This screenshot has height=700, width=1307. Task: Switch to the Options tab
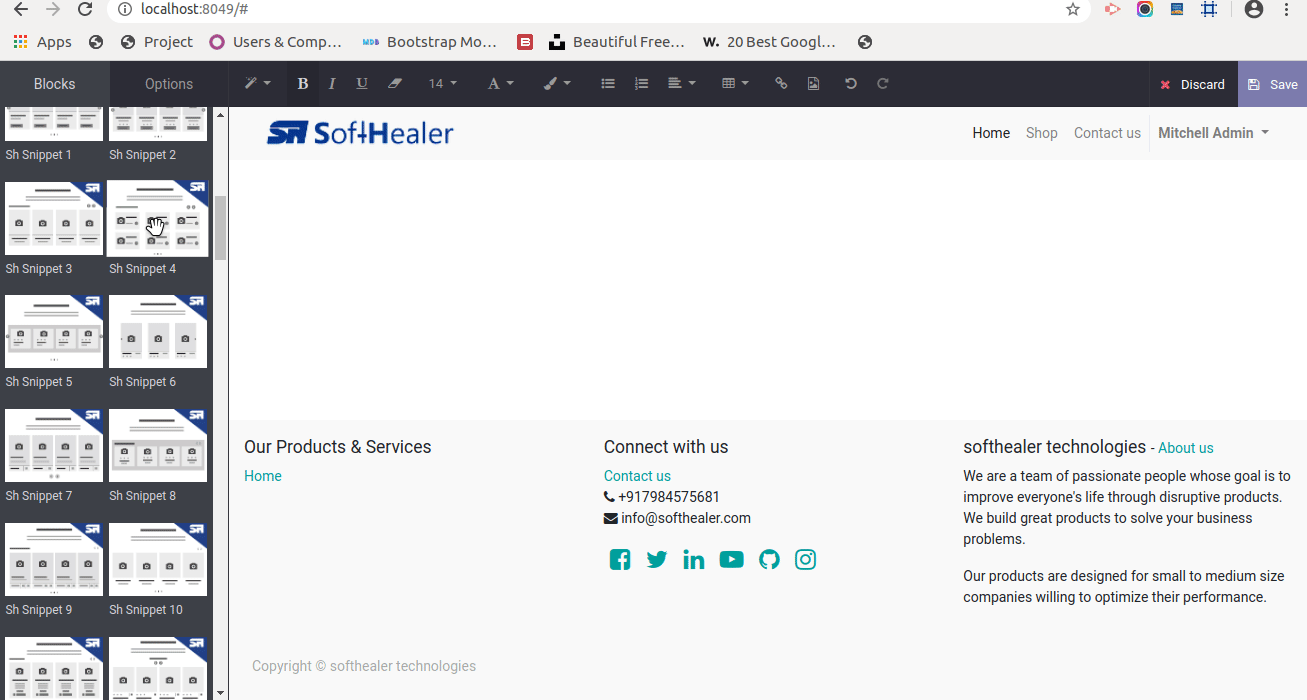tap(169, 84)
